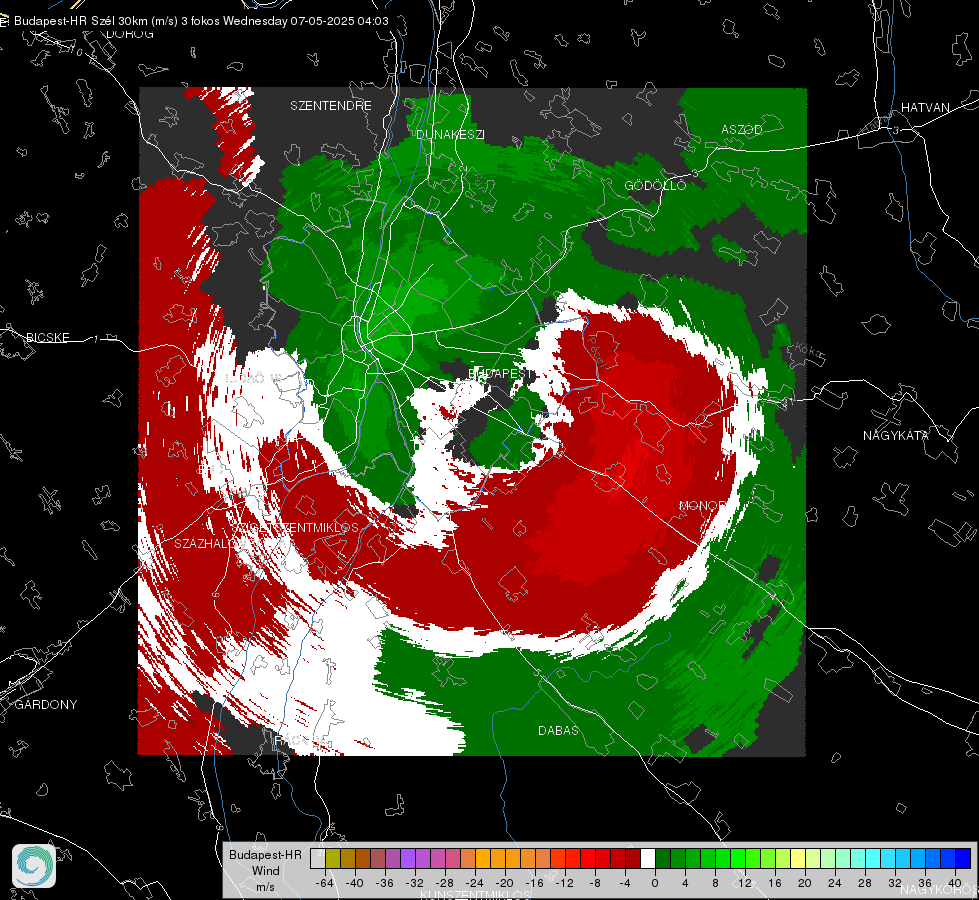This screenshot has height=900, width=979.
Task: Click the '16' legend scale value
Action: click(x=775, y=883)
